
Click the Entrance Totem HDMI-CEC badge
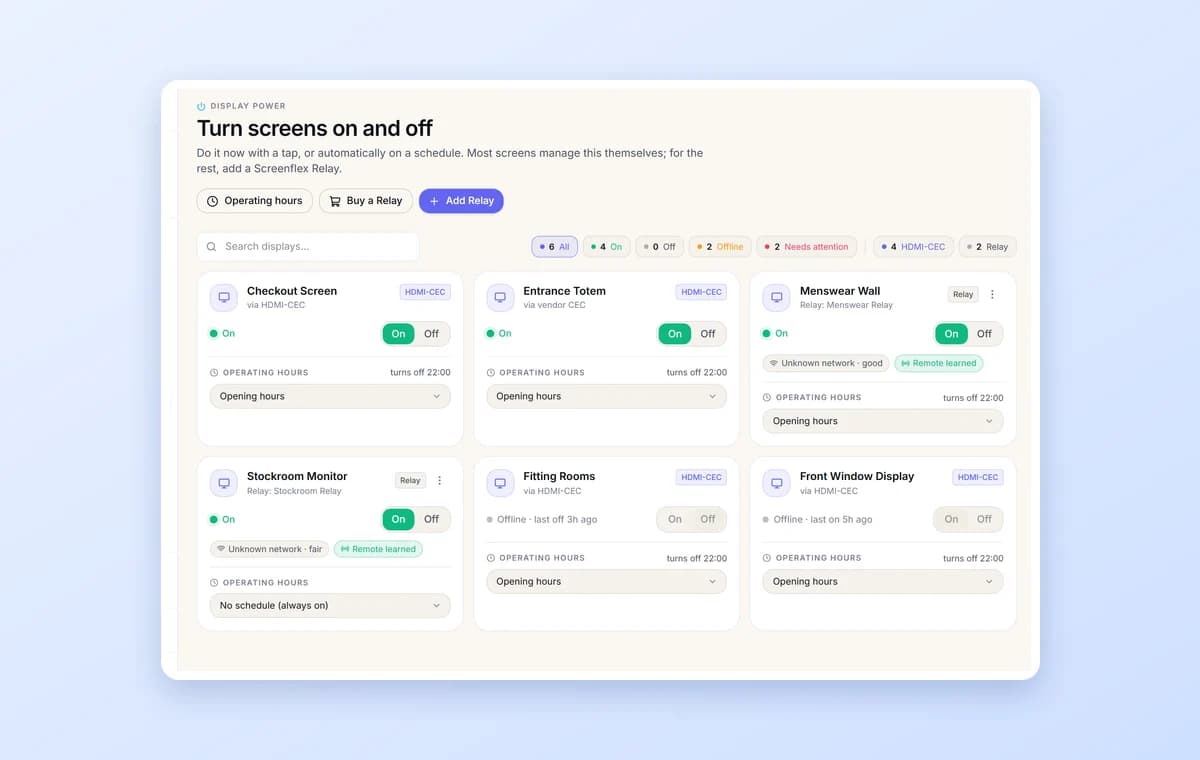pos(701,292)
